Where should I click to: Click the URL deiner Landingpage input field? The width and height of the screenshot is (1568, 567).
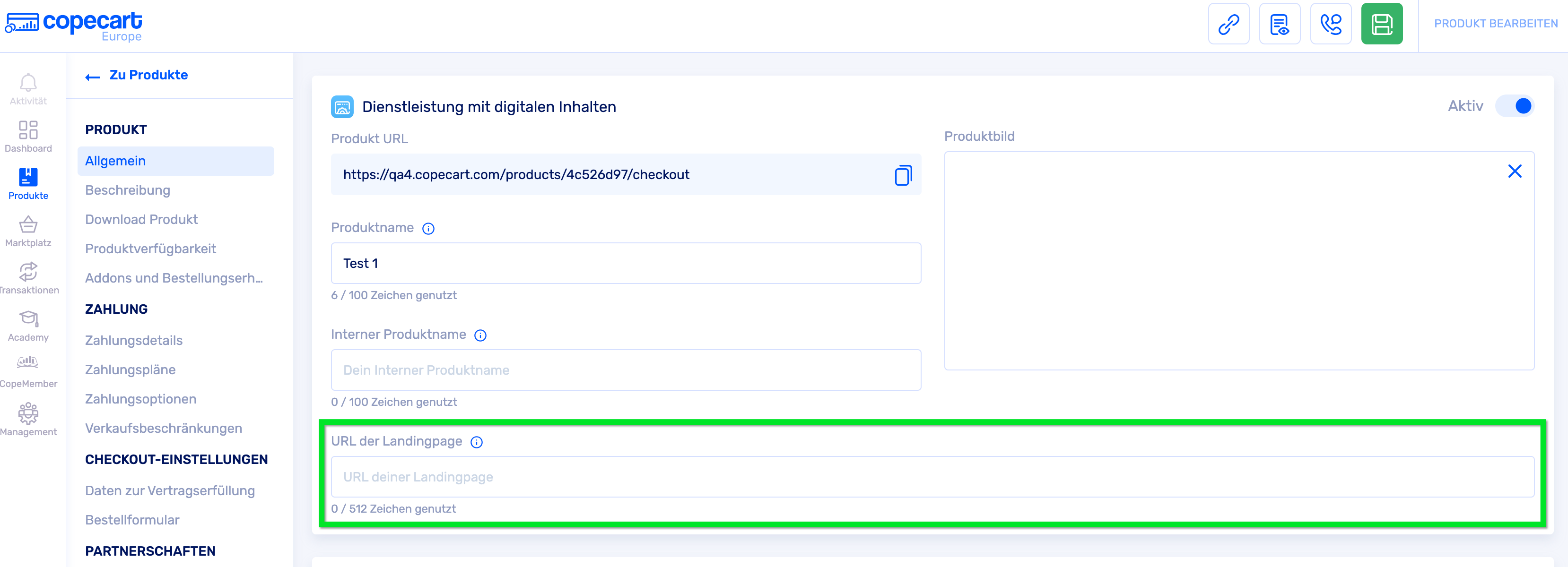[932, 477]
